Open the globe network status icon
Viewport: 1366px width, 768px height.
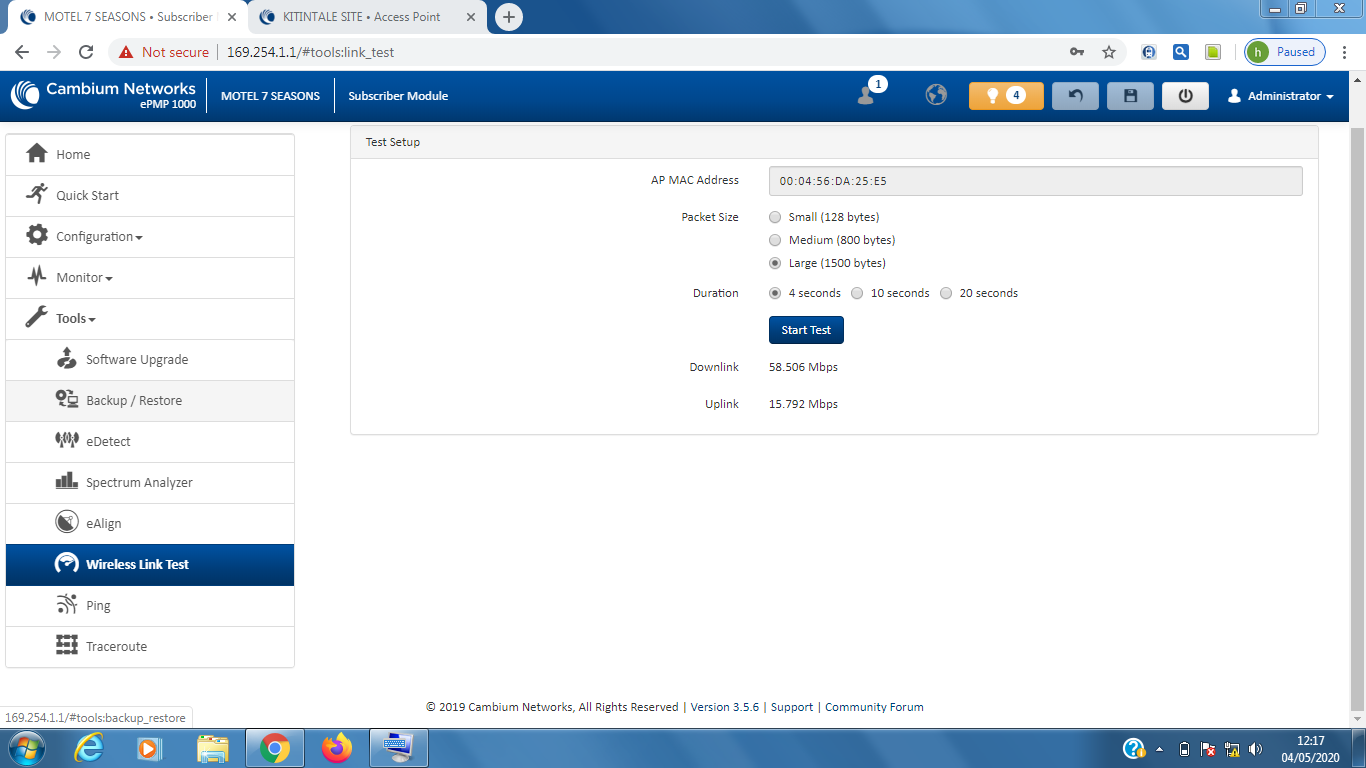pos(936,95)
